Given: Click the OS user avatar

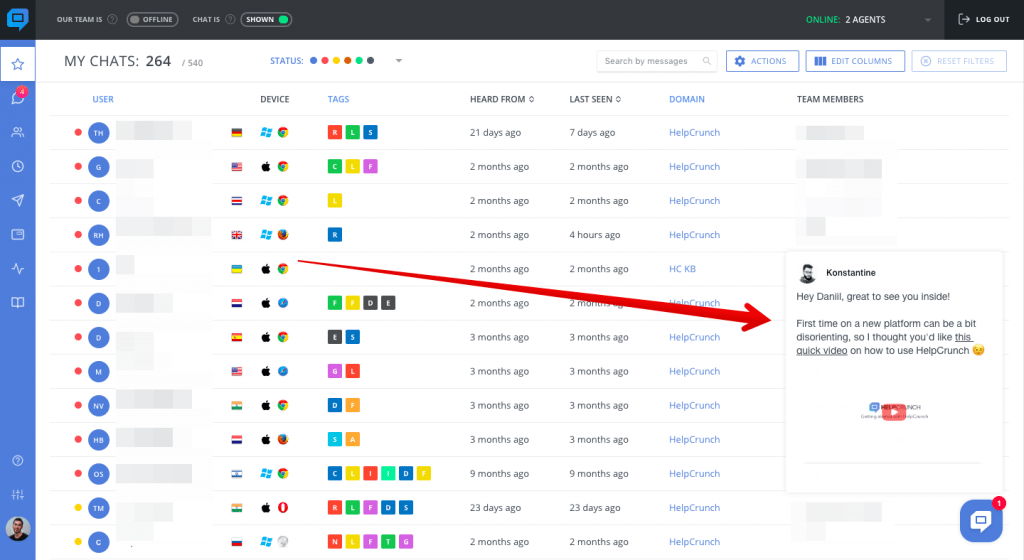Looking at the screenshot, I should coord(99,474).
